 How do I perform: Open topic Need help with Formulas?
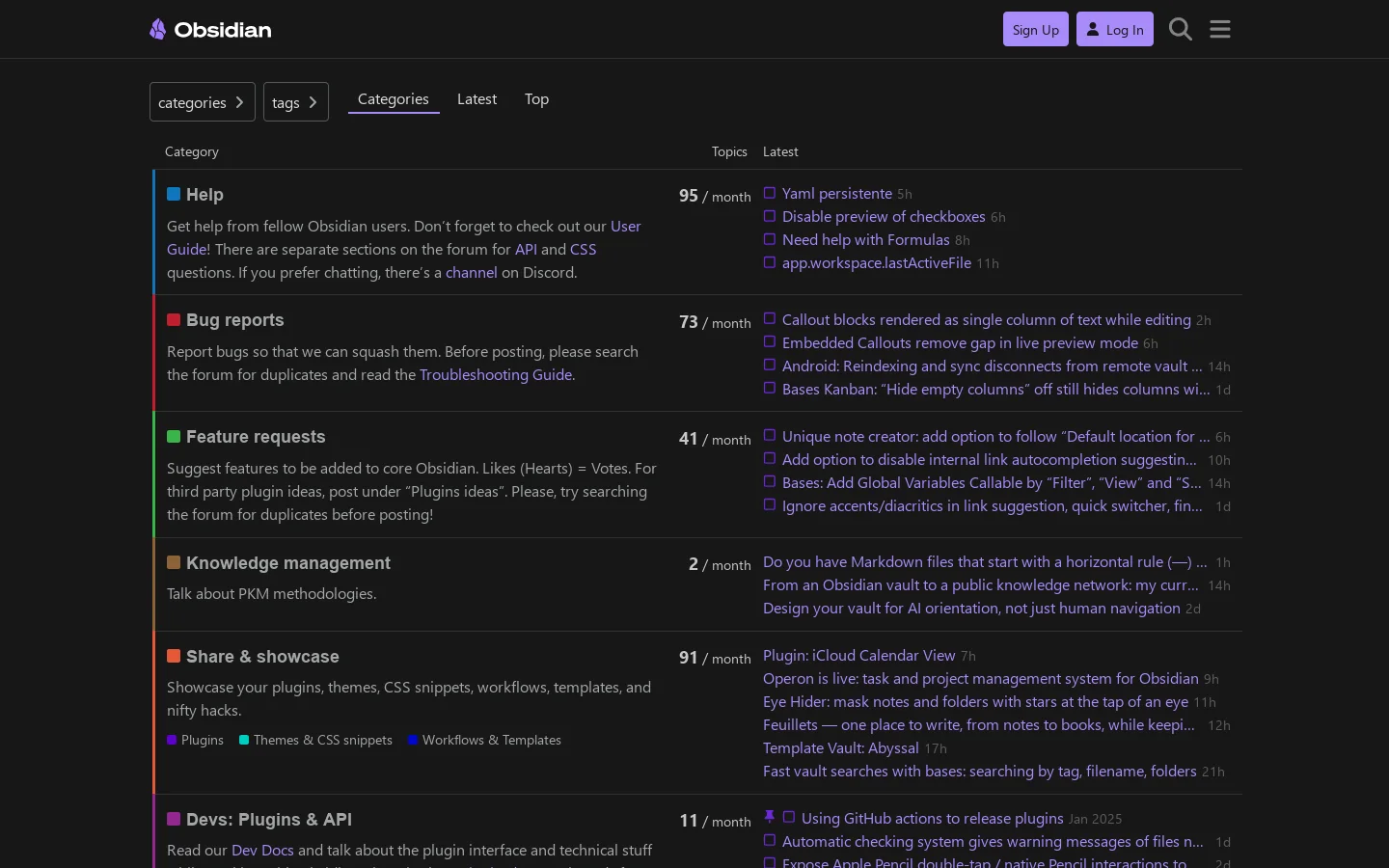click(866, 239)
